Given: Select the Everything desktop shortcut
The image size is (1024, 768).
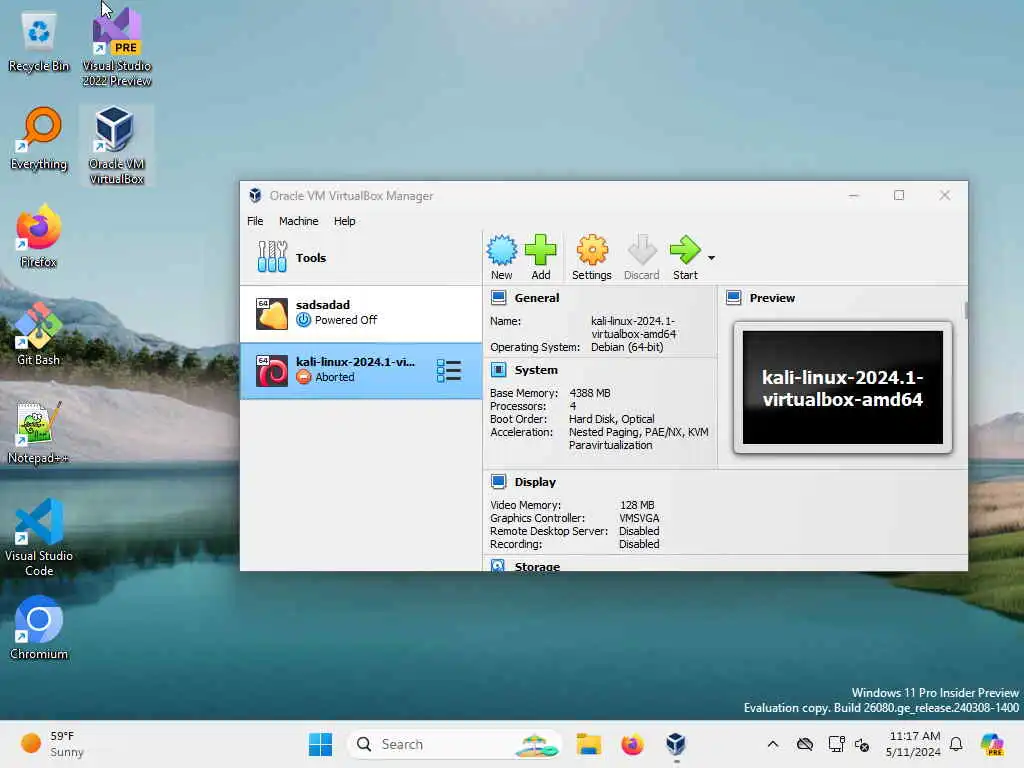Looking at the screenshot, I should pyautogui.click(x=39, y=139).
